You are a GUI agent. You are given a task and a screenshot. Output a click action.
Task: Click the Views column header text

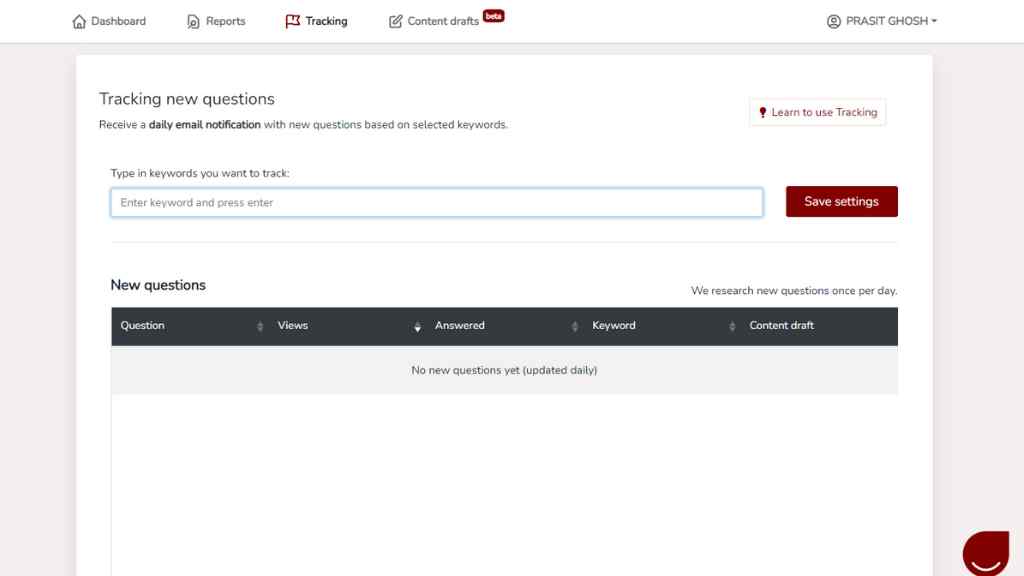click(x=293, y=326)
